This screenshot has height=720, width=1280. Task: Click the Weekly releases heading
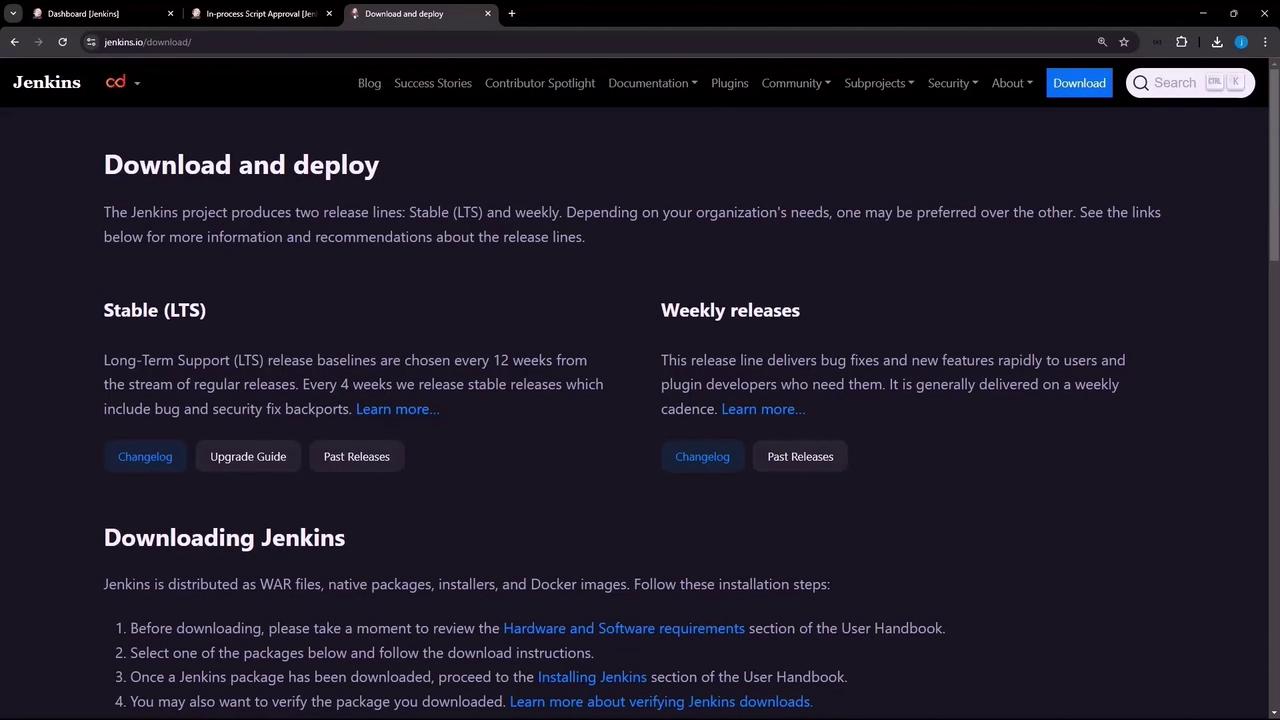coord(730,310)
